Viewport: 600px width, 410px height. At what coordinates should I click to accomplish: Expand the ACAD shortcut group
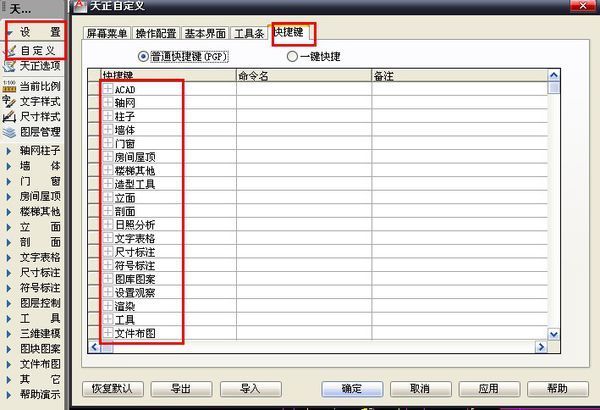[108, 89]
